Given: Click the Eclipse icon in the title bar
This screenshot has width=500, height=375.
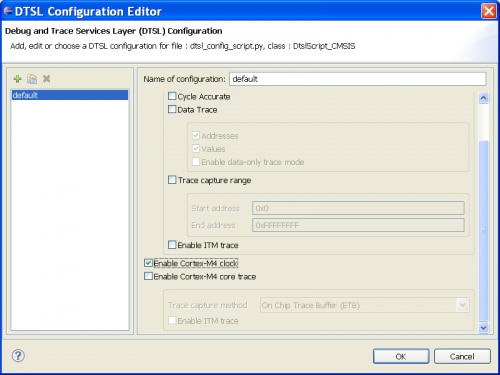Looking at the screenshot, I should coord(7,11).
